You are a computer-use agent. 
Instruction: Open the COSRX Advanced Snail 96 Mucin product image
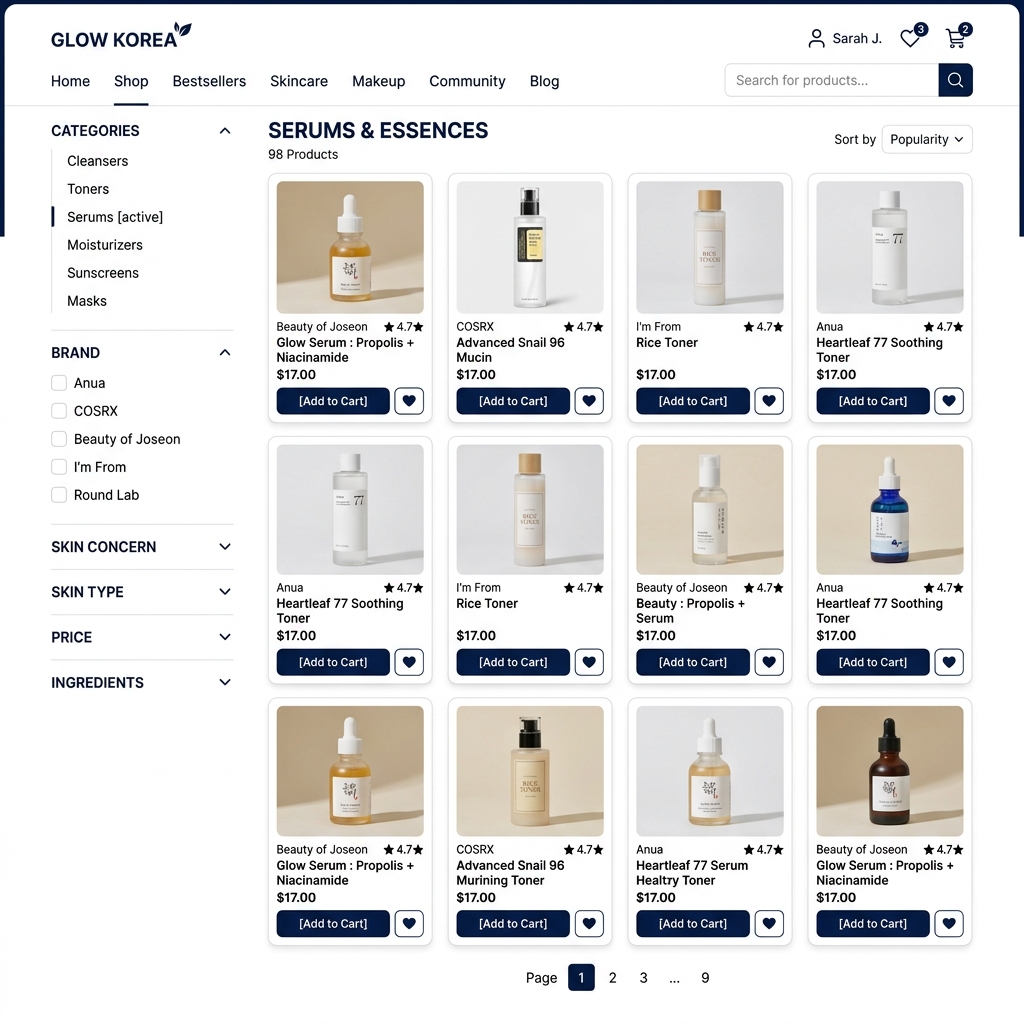(x=530, y=248)
